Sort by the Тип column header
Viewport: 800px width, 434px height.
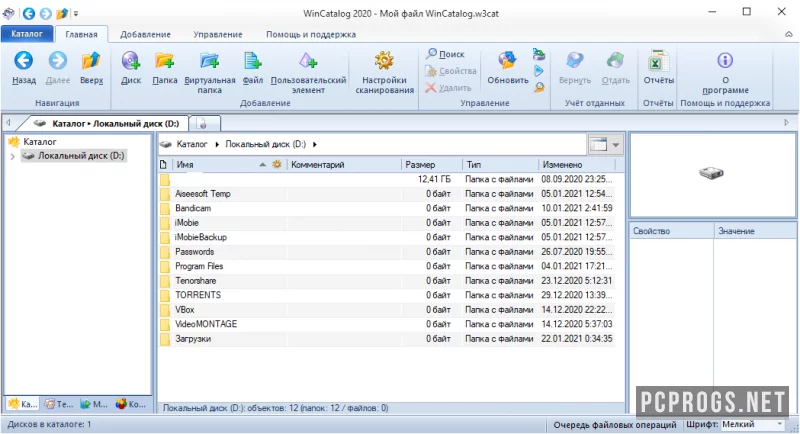500,165
